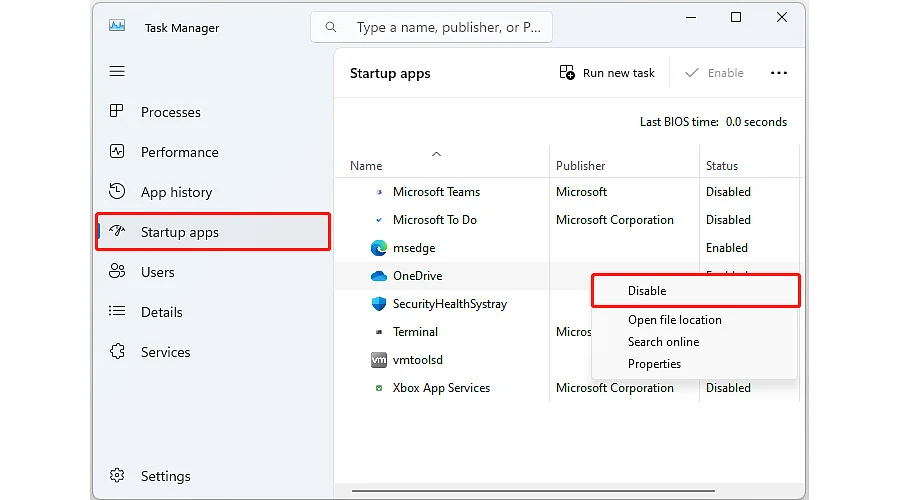Close the Task Manager window
This screenshot has width=900, height=500.
(x=782, y=17)
